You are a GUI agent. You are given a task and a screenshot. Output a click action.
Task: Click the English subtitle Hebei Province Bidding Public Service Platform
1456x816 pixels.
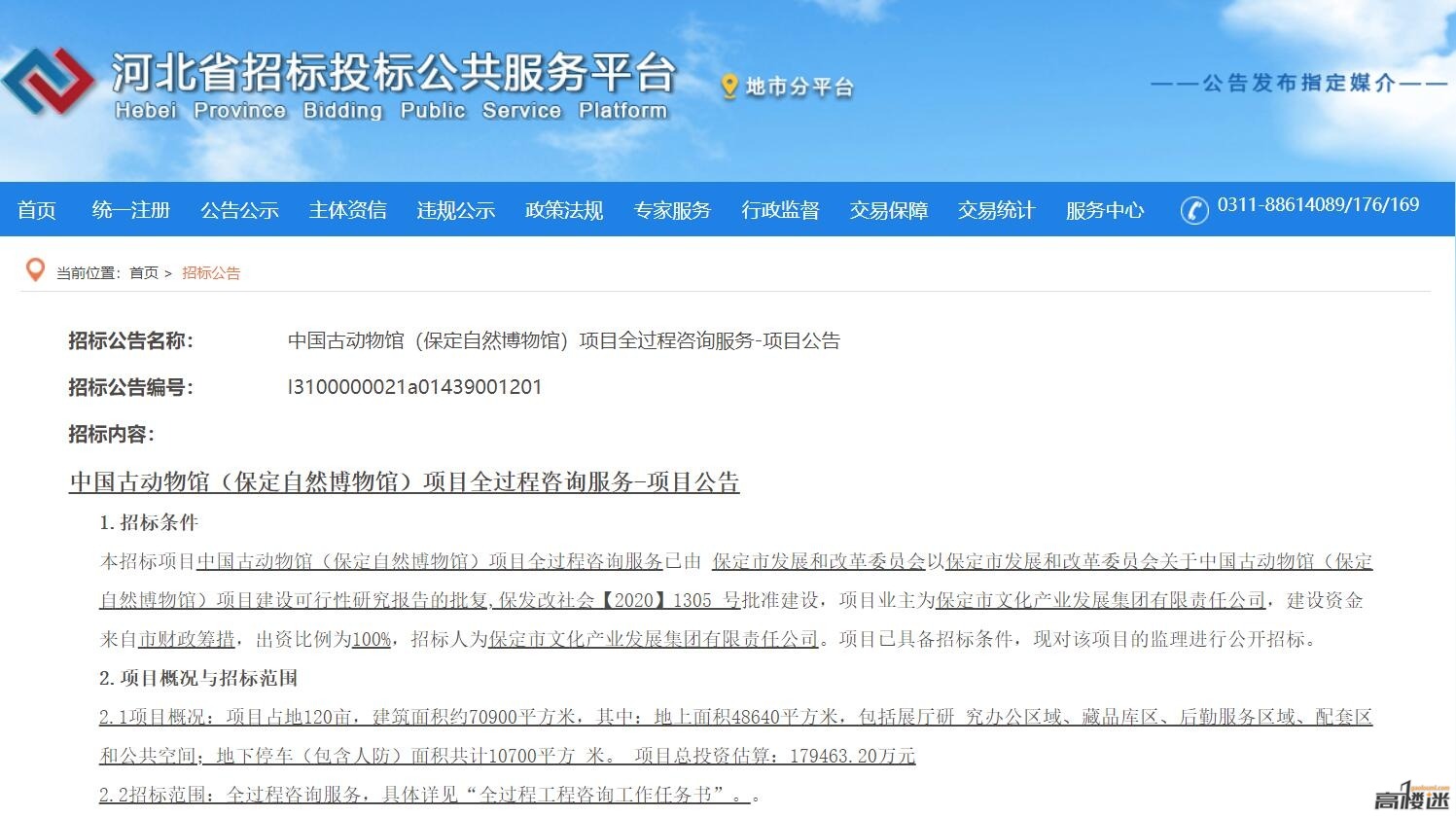pyautogui.click(x=391, y=111)
